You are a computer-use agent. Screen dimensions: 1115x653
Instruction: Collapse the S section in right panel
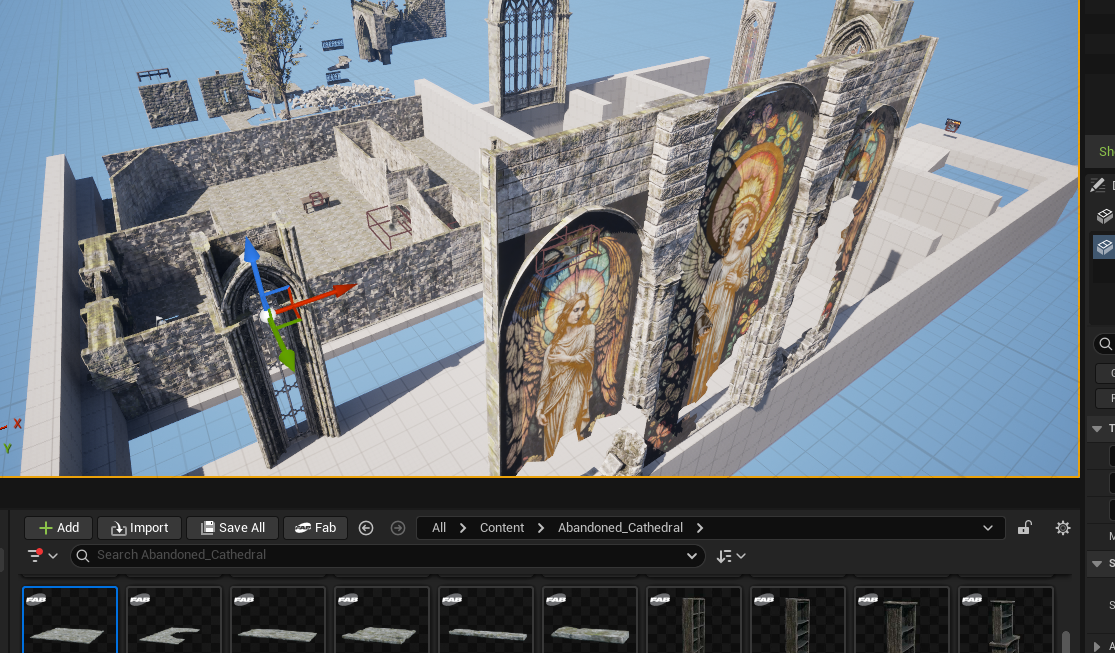1097,563
